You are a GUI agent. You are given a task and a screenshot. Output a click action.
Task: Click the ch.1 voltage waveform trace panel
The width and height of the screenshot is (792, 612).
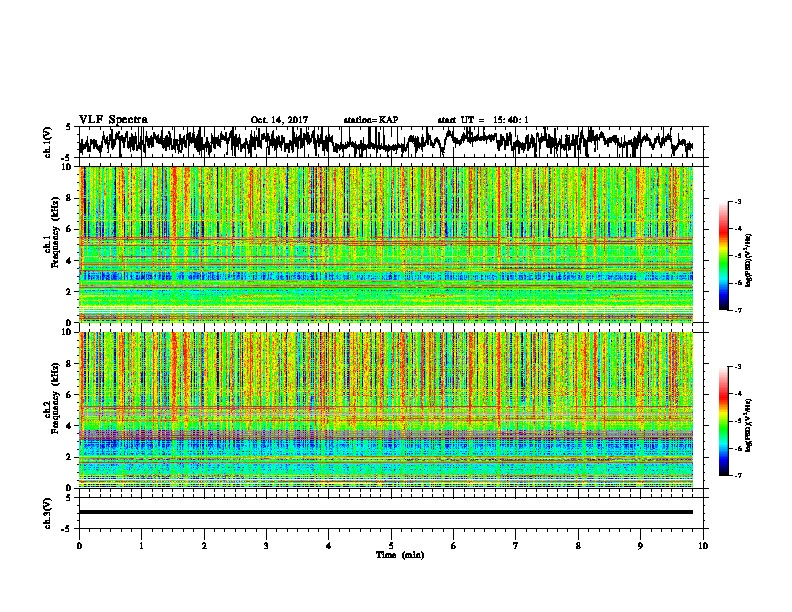coord(390,142)
